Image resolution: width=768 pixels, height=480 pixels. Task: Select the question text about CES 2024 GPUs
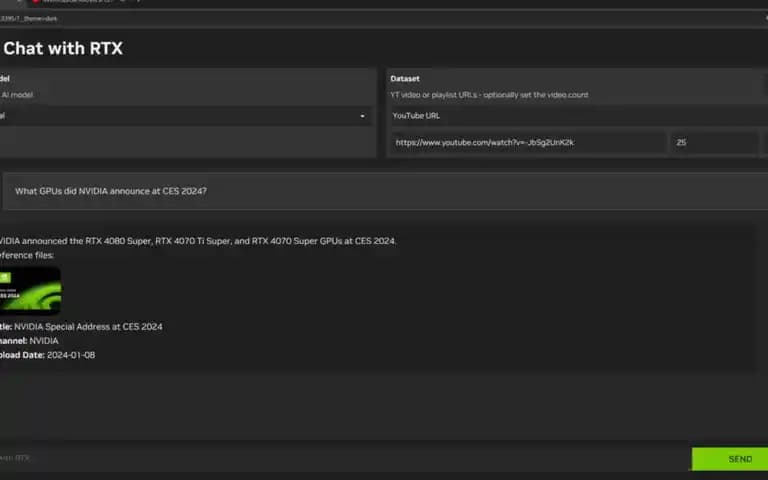click(x=111, y=191)
